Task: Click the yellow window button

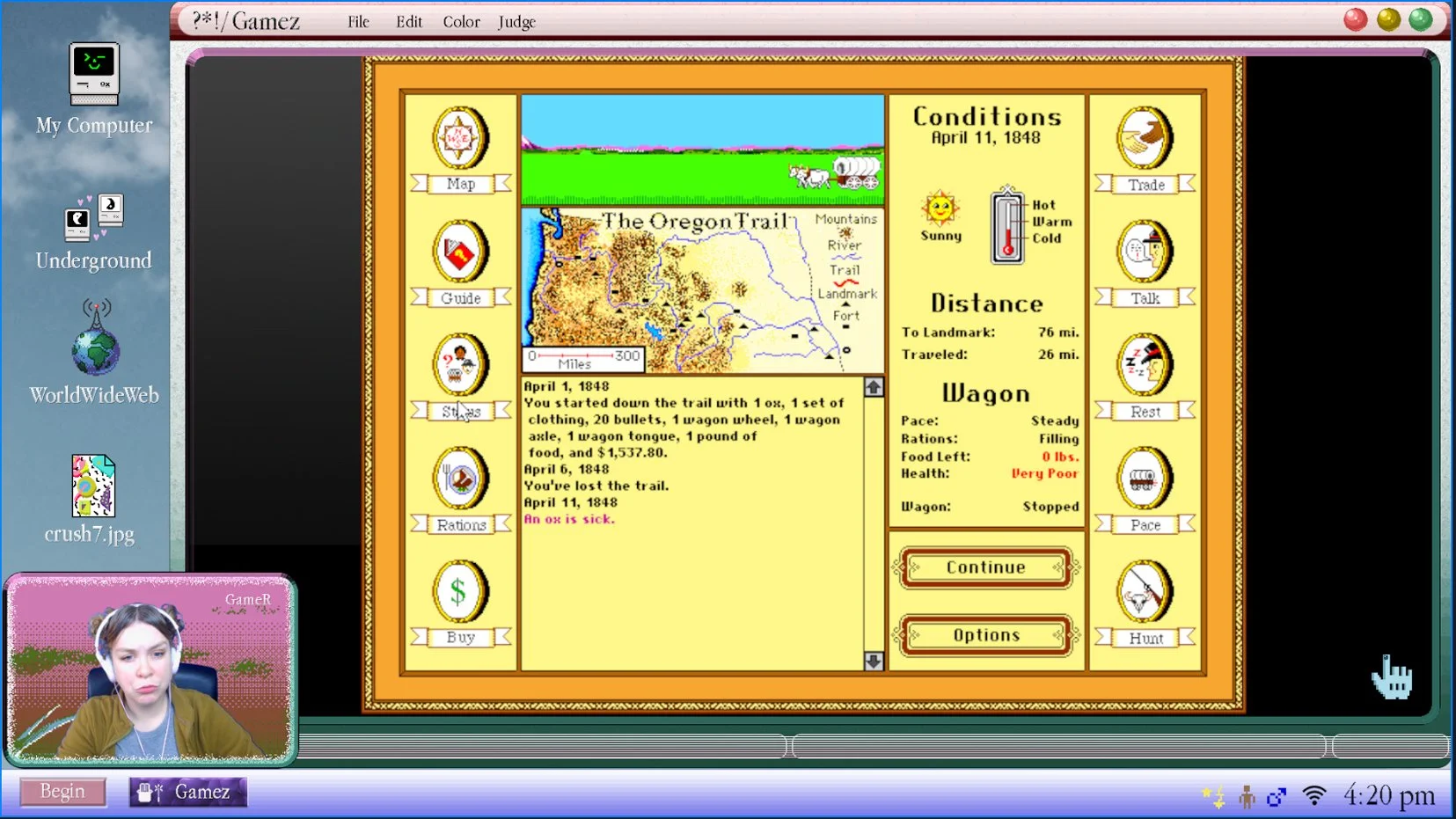Action: (1388, 20)
